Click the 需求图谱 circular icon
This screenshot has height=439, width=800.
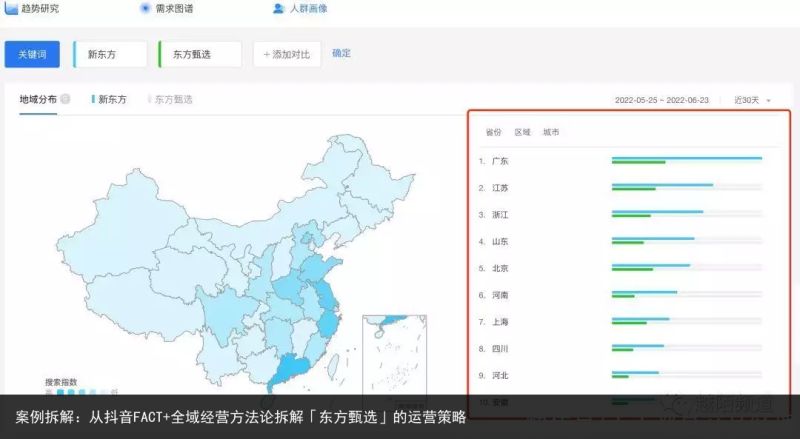145,8
